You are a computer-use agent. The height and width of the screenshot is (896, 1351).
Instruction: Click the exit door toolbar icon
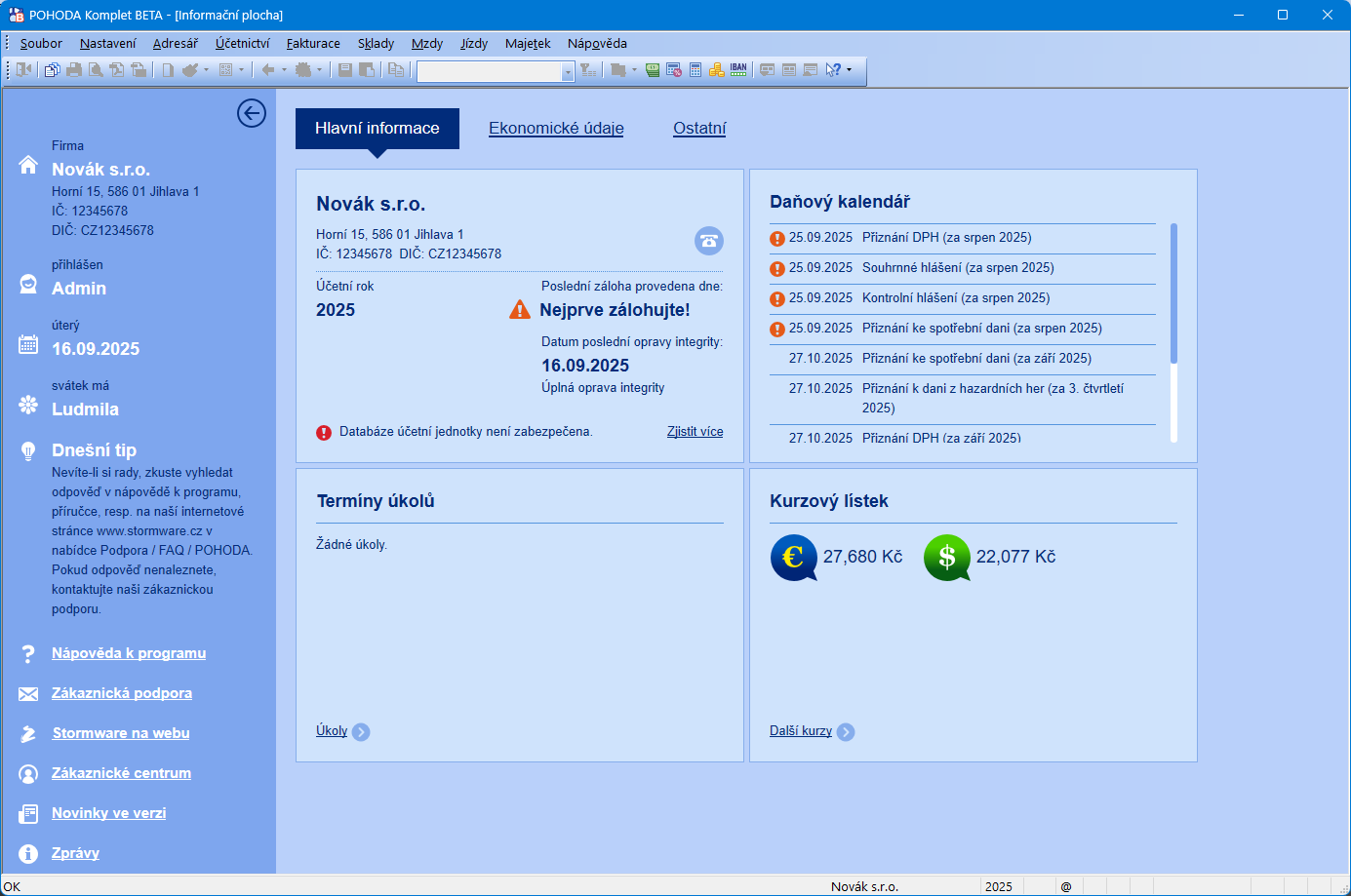coord(24,70)
